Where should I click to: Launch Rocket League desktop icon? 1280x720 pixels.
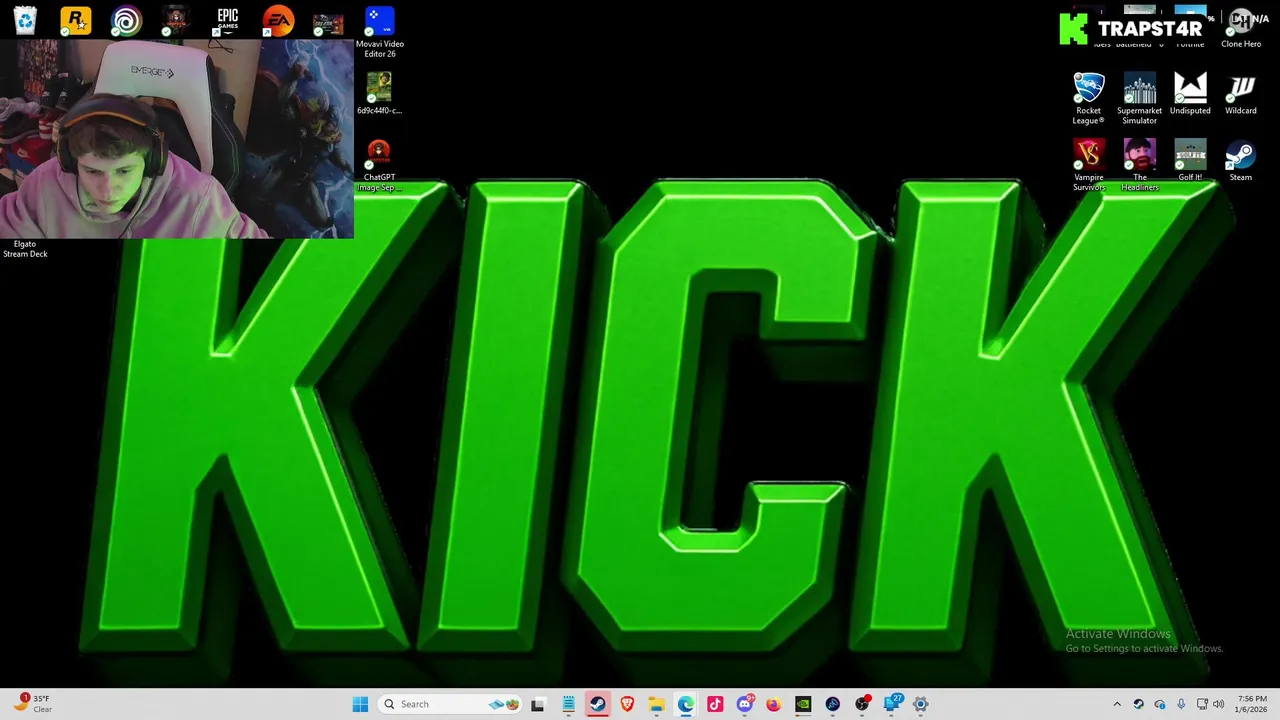coord(1088,98)
